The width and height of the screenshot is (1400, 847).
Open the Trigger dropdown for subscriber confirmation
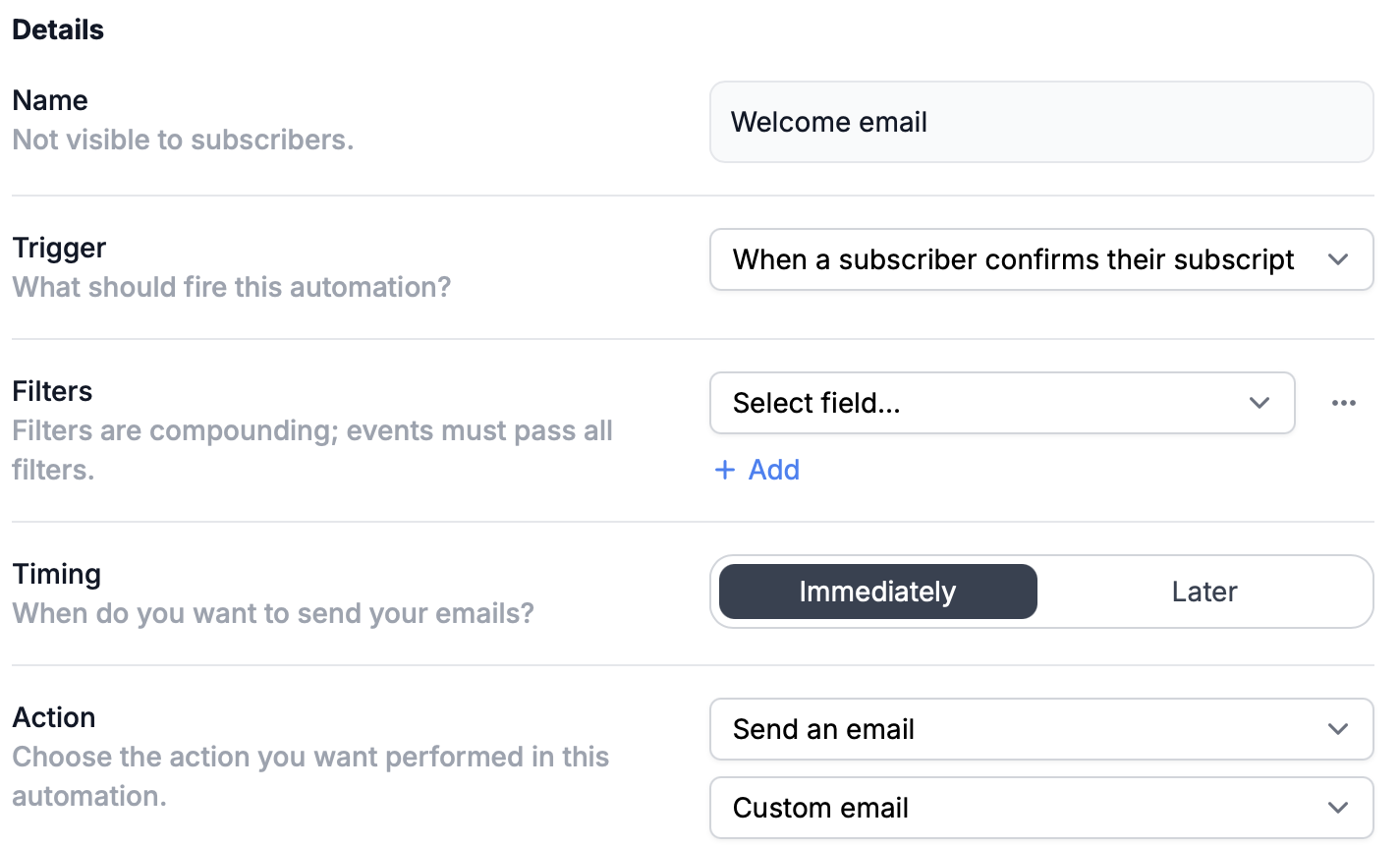(x=1041, y=259)
